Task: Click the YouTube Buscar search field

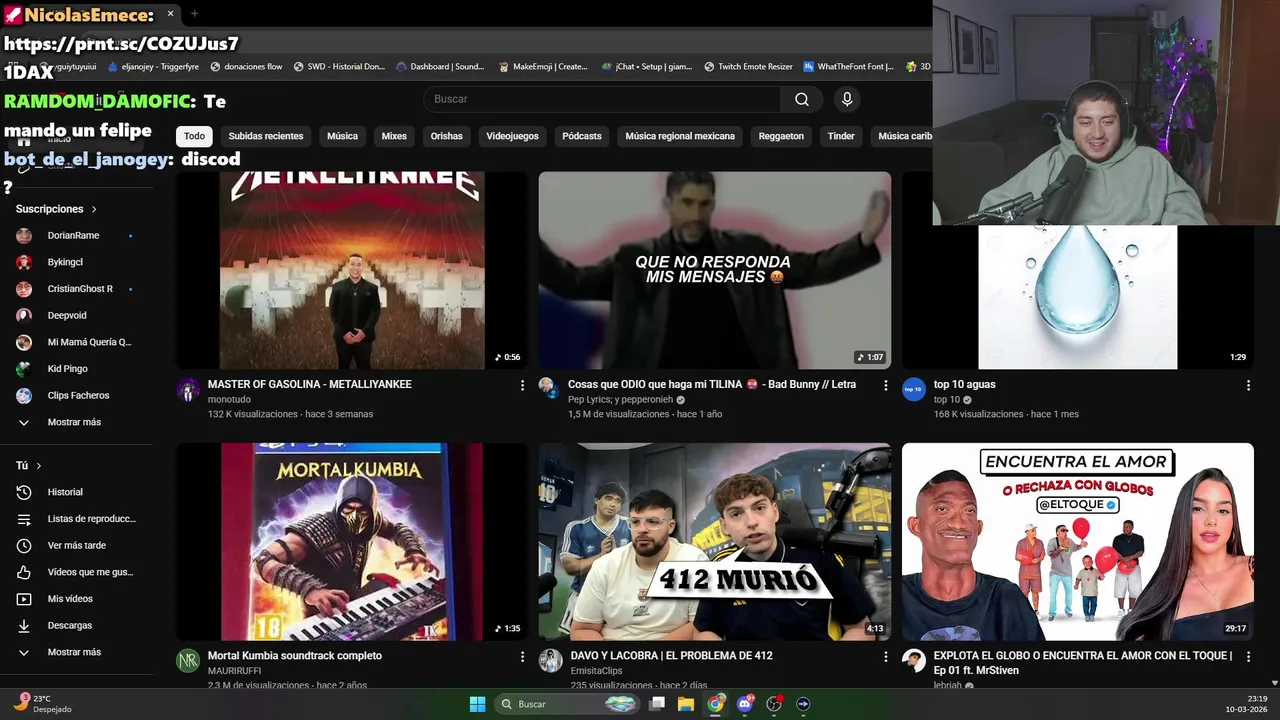Action: 603,99
